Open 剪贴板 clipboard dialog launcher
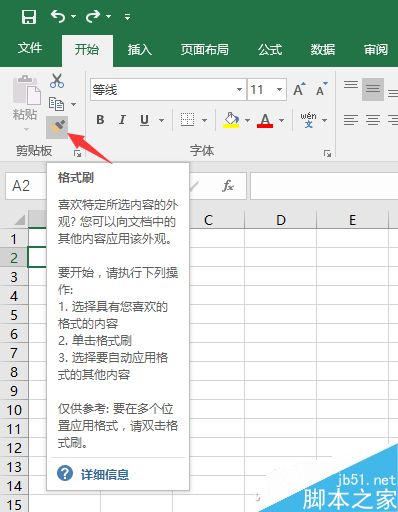 click(78, 153)
